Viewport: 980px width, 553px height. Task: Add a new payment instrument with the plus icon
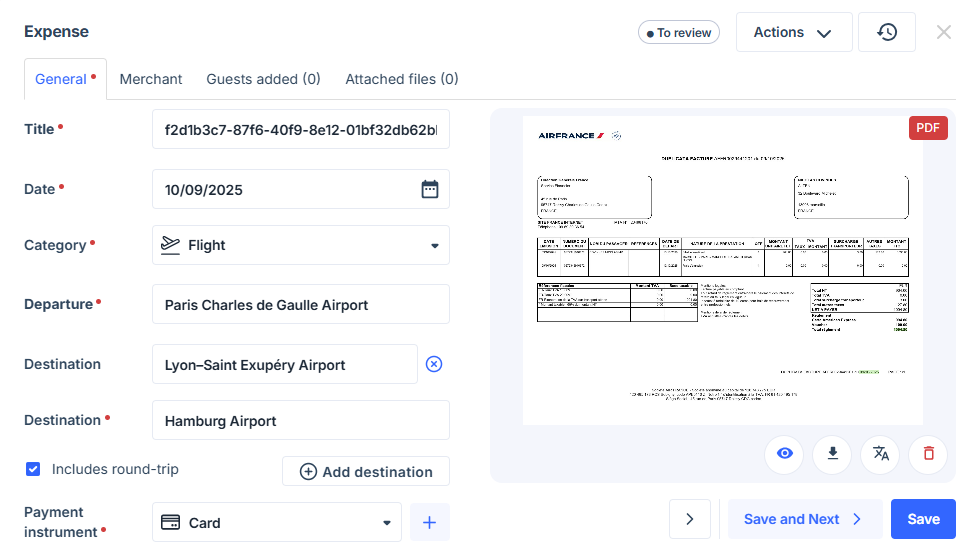429,522
